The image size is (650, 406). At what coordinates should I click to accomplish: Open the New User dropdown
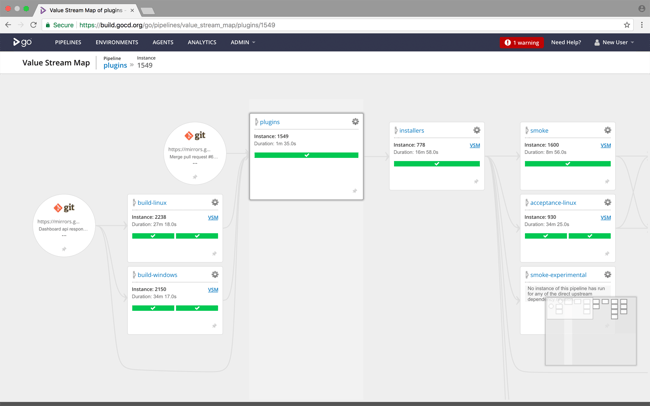click(614, 43)
